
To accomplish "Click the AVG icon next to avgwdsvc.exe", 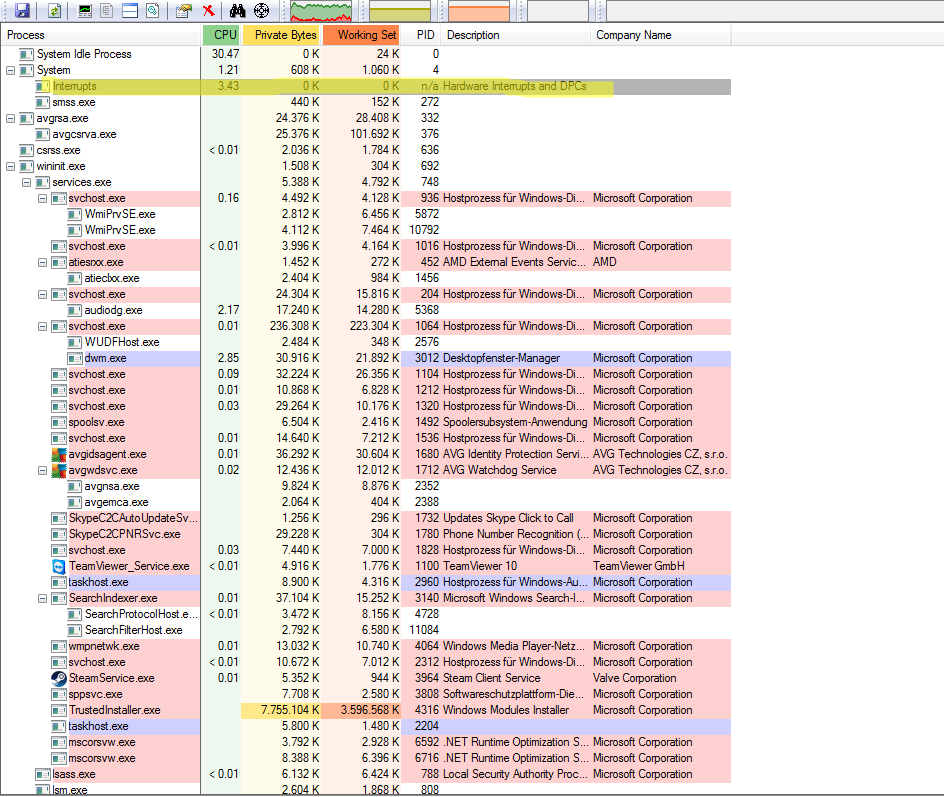I will pos(59,470).
